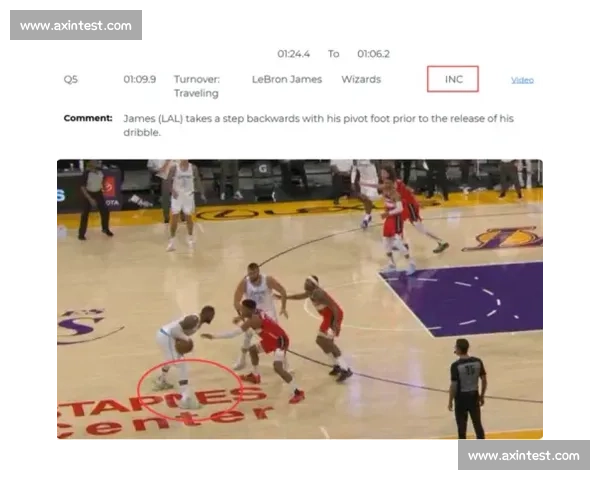Image resolution: width=600 pixels, height=480 pixels.
Task: Open the Video link in the play row
Action: 522,80
